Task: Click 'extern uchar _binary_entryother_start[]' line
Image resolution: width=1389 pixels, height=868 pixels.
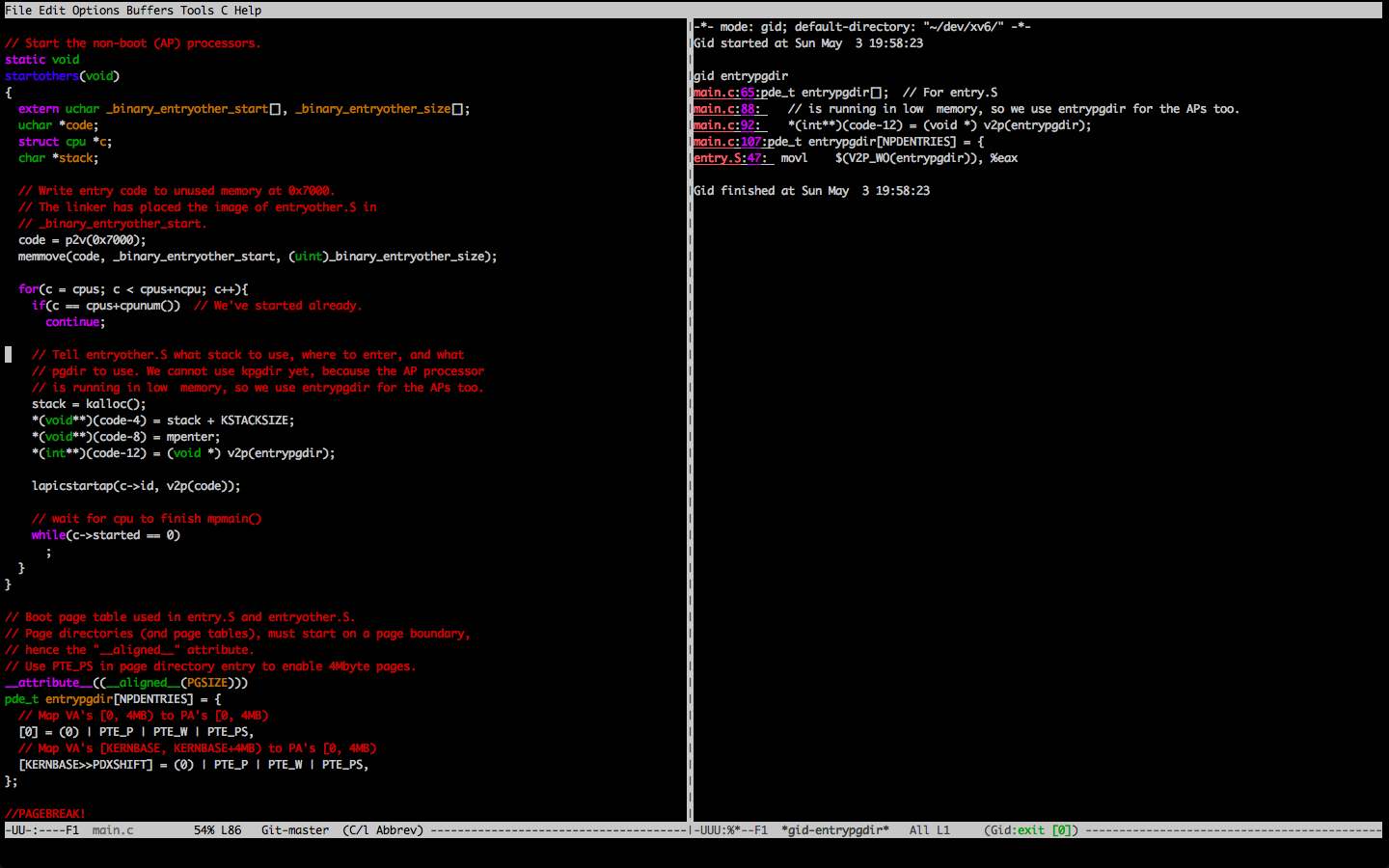Action: coord(244,109)
